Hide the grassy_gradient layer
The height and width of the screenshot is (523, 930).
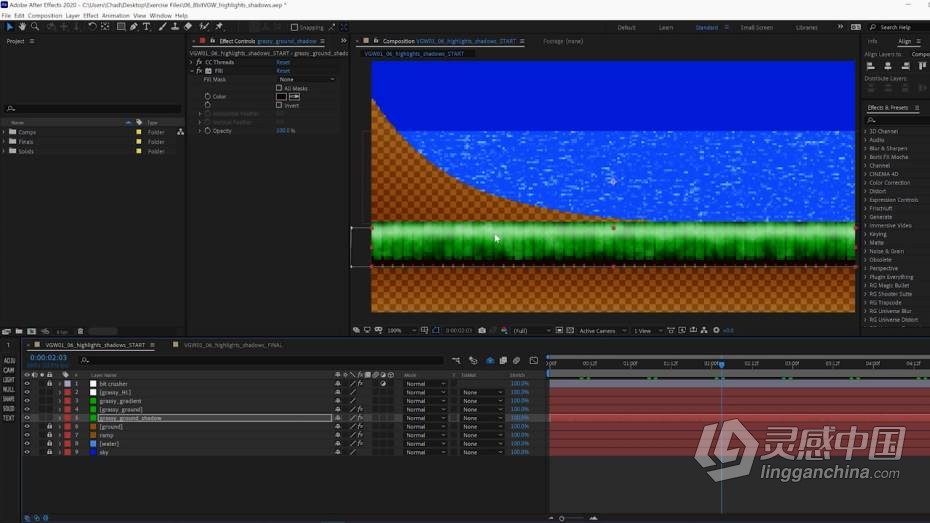pyautogui.click(x=27, y=401)
